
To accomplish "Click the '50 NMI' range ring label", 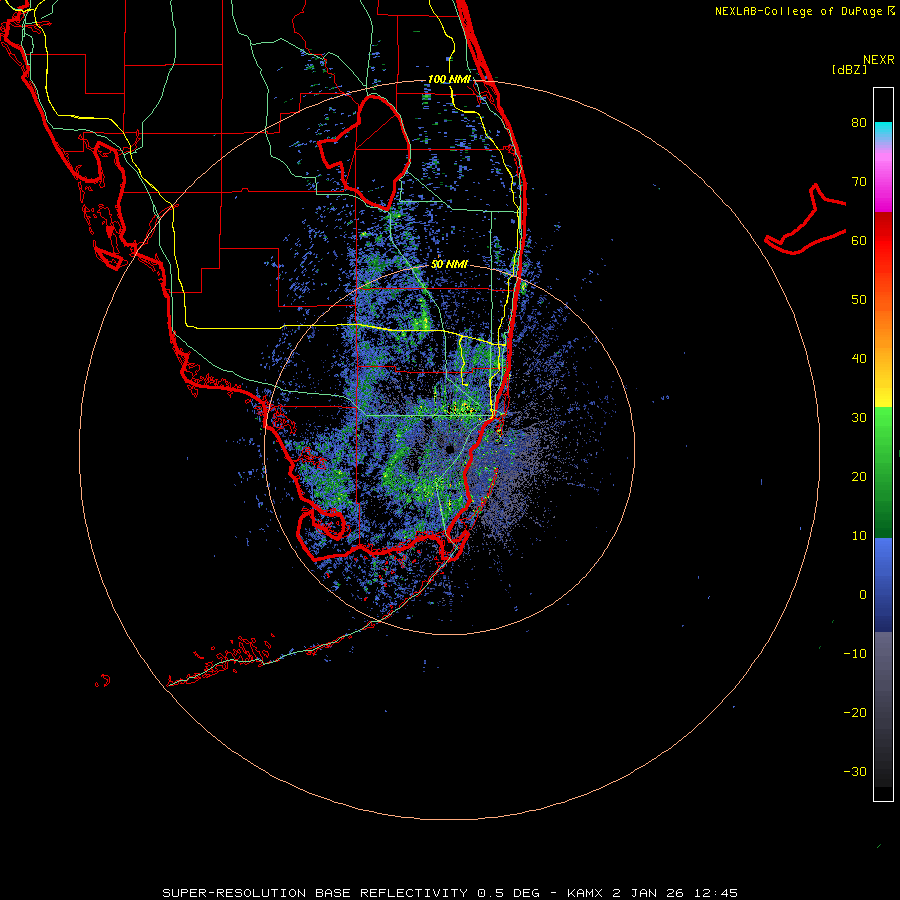I will point(449,264).
